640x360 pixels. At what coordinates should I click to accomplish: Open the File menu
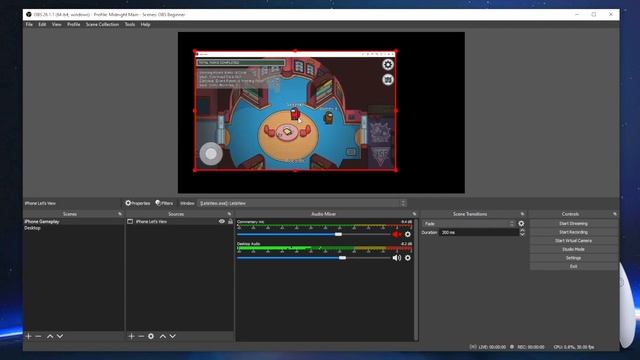pyautogui.click(x=29, y=24)
